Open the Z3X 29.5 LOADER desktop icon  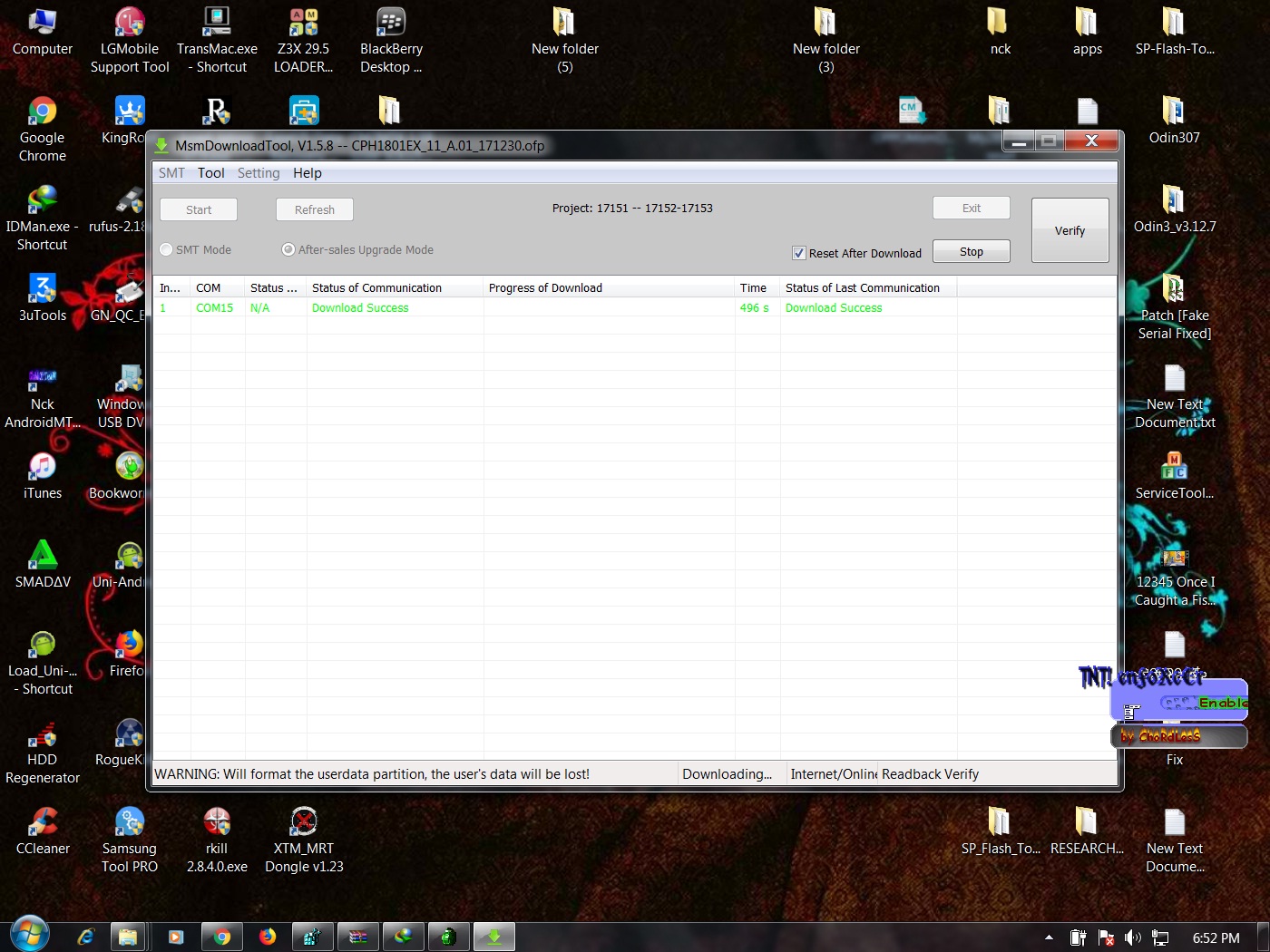tap(304, 41)
